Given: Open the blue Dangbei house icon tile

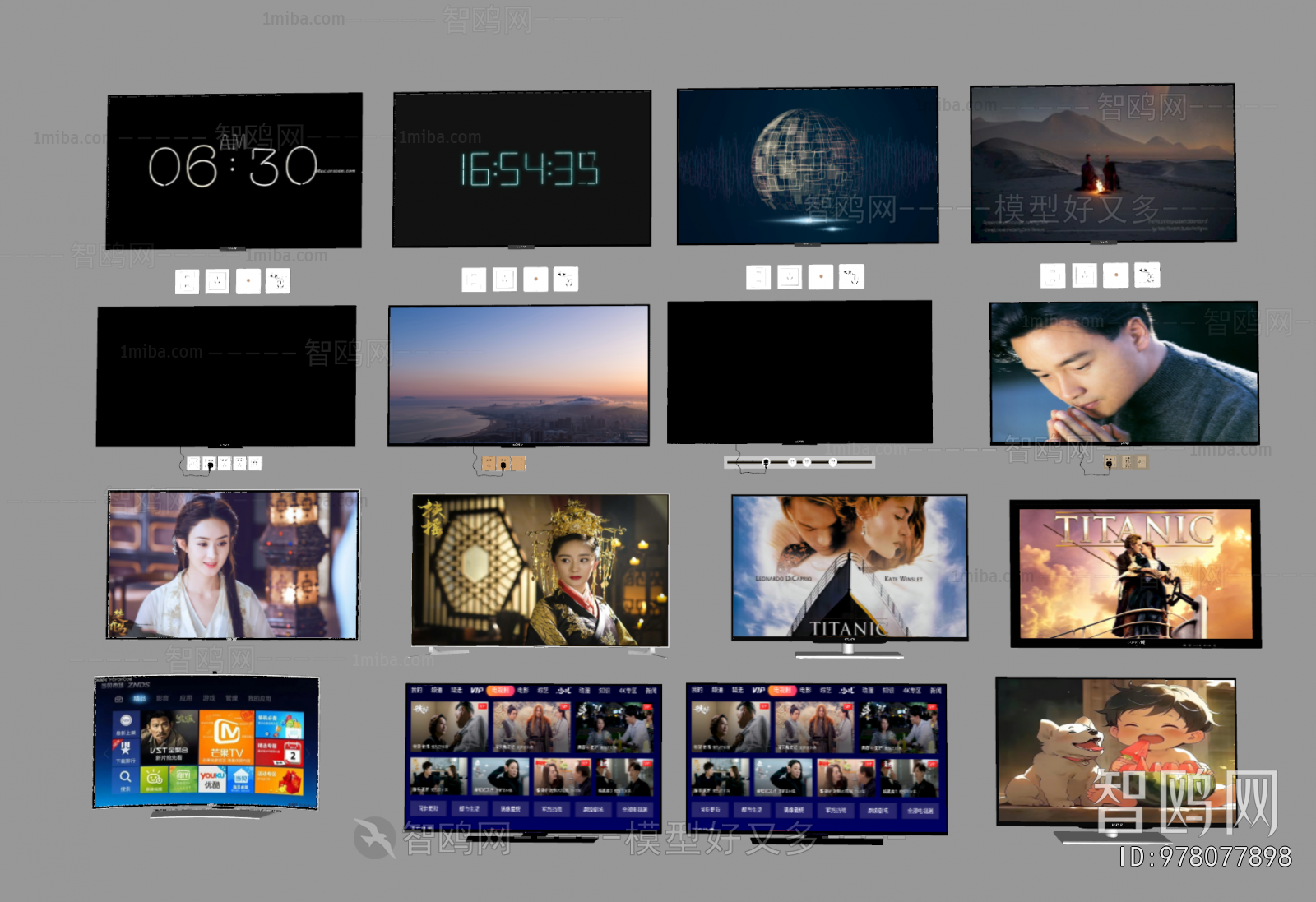Looking at the screenshot, I should pyautogui.click(x=240, y=779).
